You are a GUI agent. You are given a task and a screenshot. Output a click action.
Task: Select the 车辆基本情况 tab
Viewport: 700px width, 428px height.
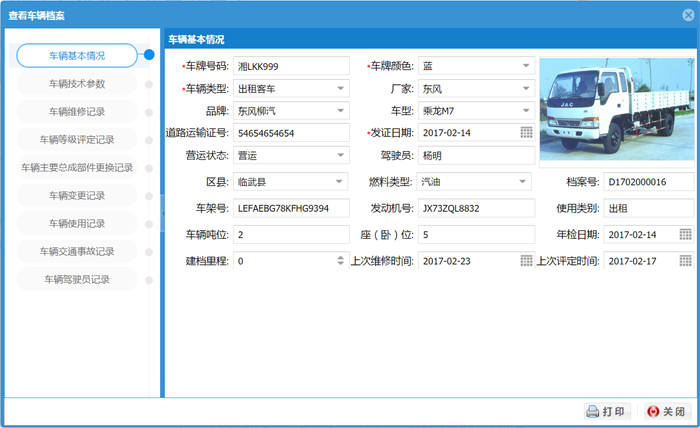tap(77, 56)
